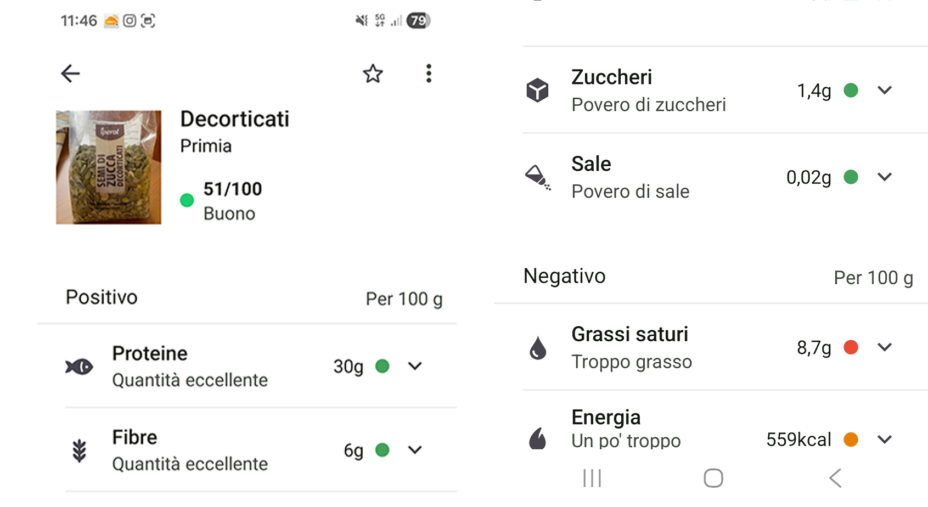928x507 pixels.
Task: Expand the Fibre details chevron
Action: tap(415, 451)
